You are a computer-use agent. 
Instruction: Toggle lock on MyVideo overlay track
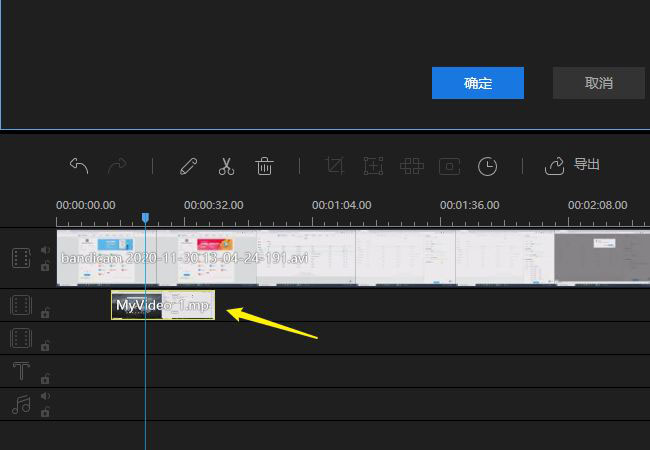pos(45,312)
